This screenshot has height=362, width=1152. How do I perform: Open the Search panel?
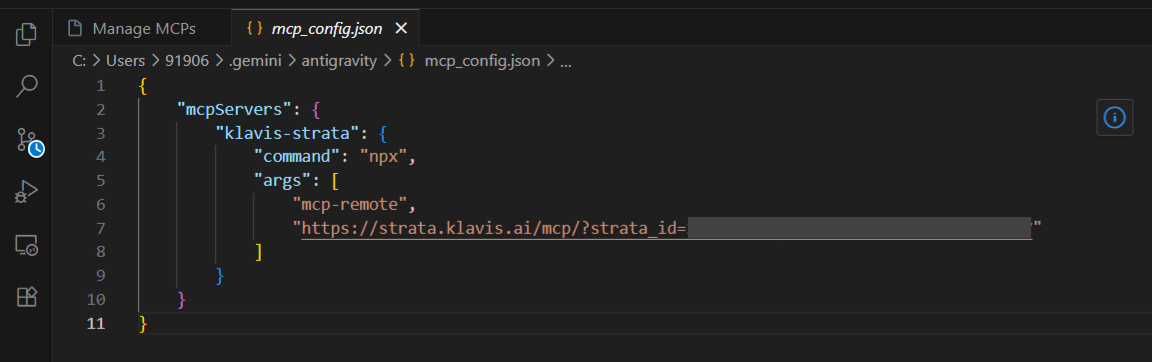coord(26,87)
